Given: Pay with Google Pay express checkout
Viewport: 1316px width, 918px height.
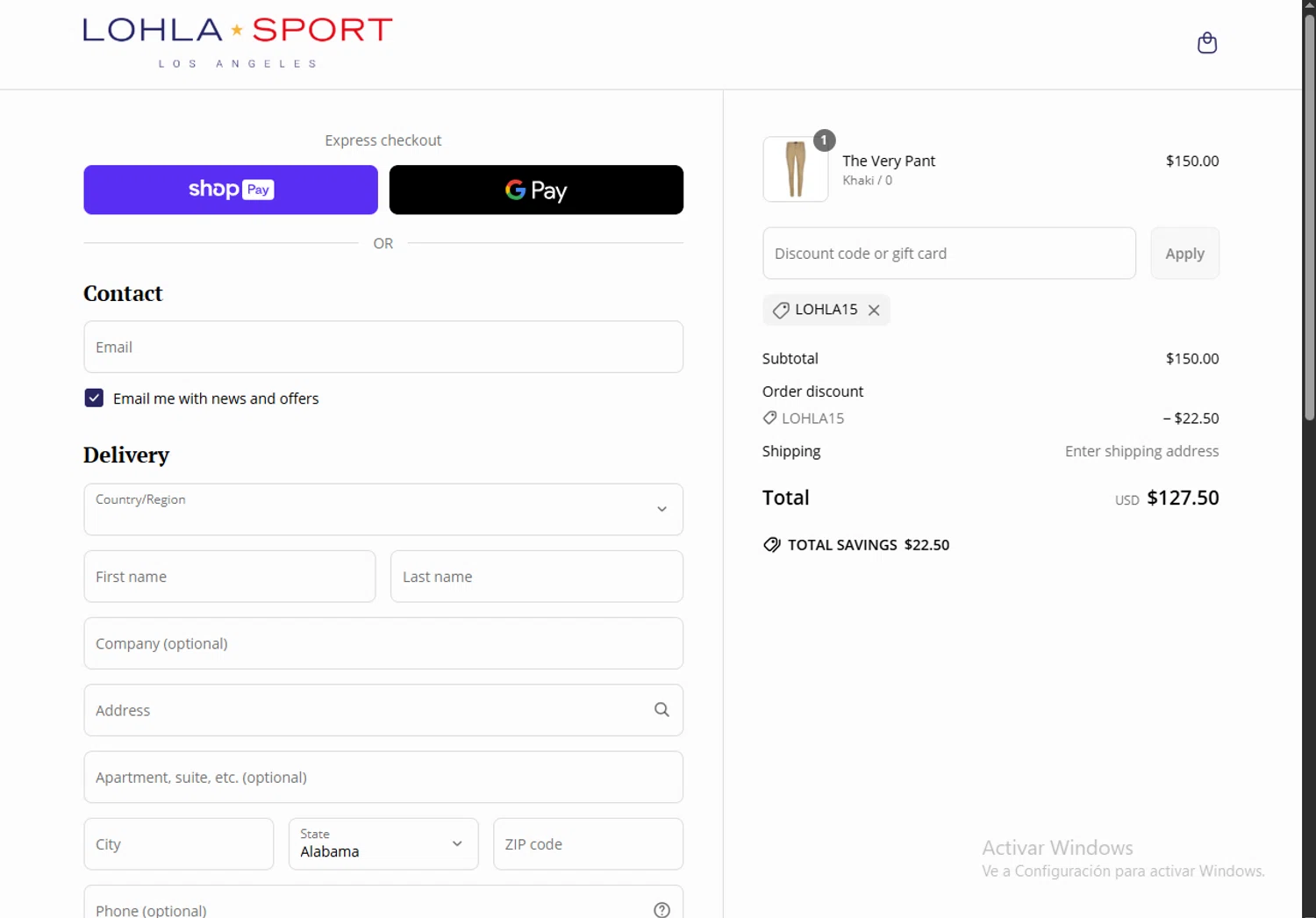Looking at the screenshot, I should point(536,190).
